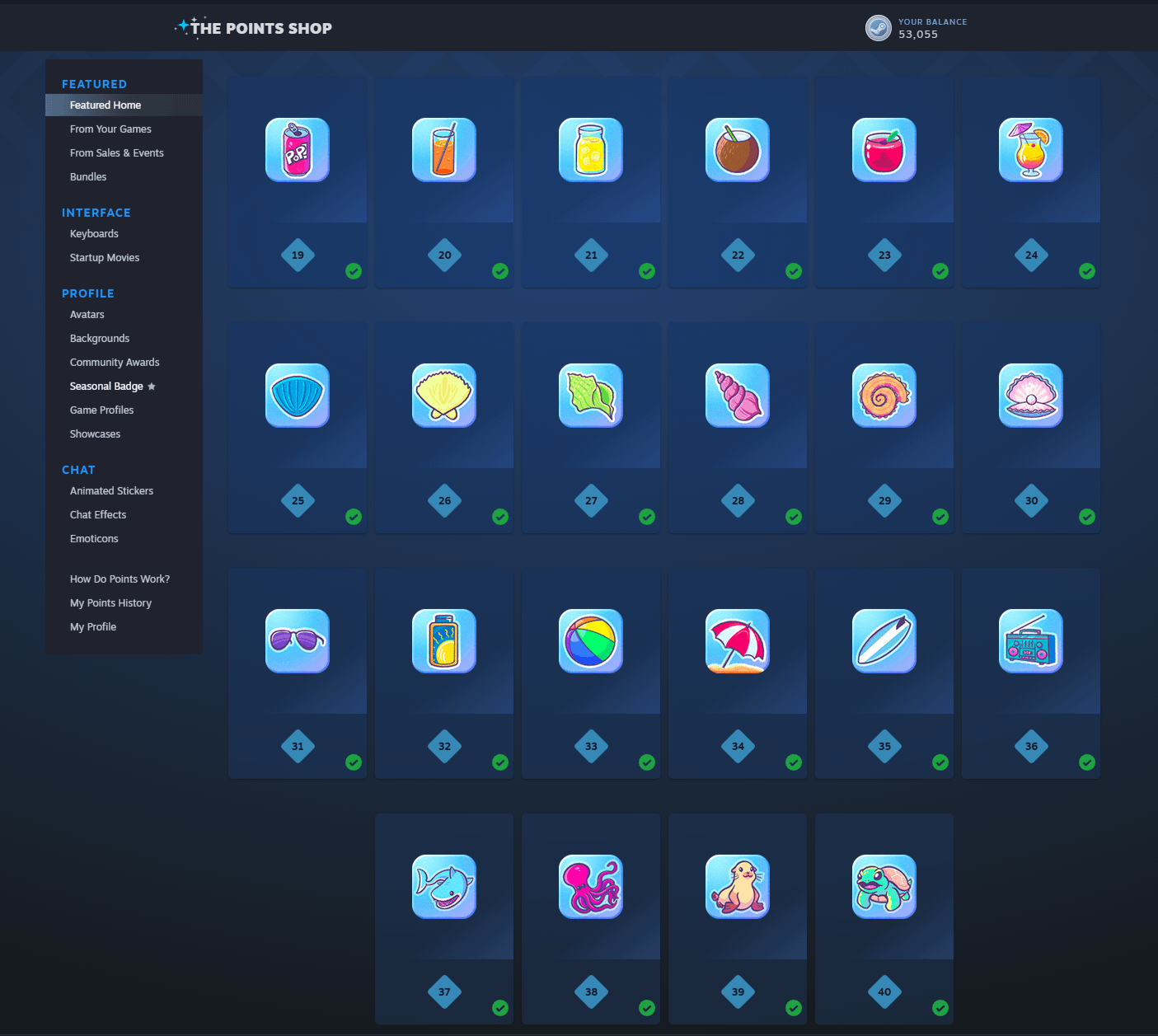Choose the purple sunglasses sticker
This screenshot has width=1158, height=1036.
(297, 641)
